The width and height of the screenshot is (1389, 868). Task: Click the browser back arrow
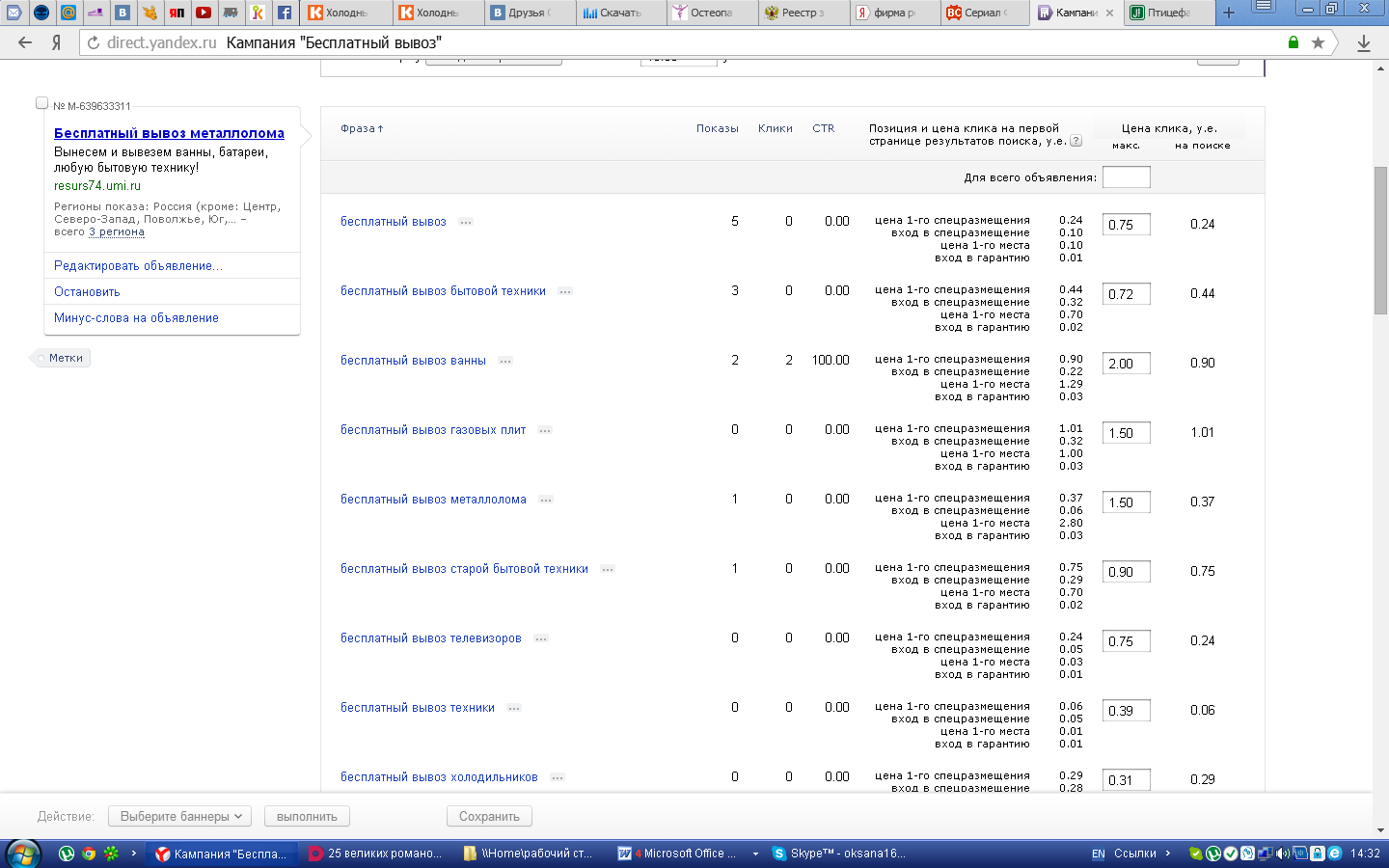(x=25, y=42)
